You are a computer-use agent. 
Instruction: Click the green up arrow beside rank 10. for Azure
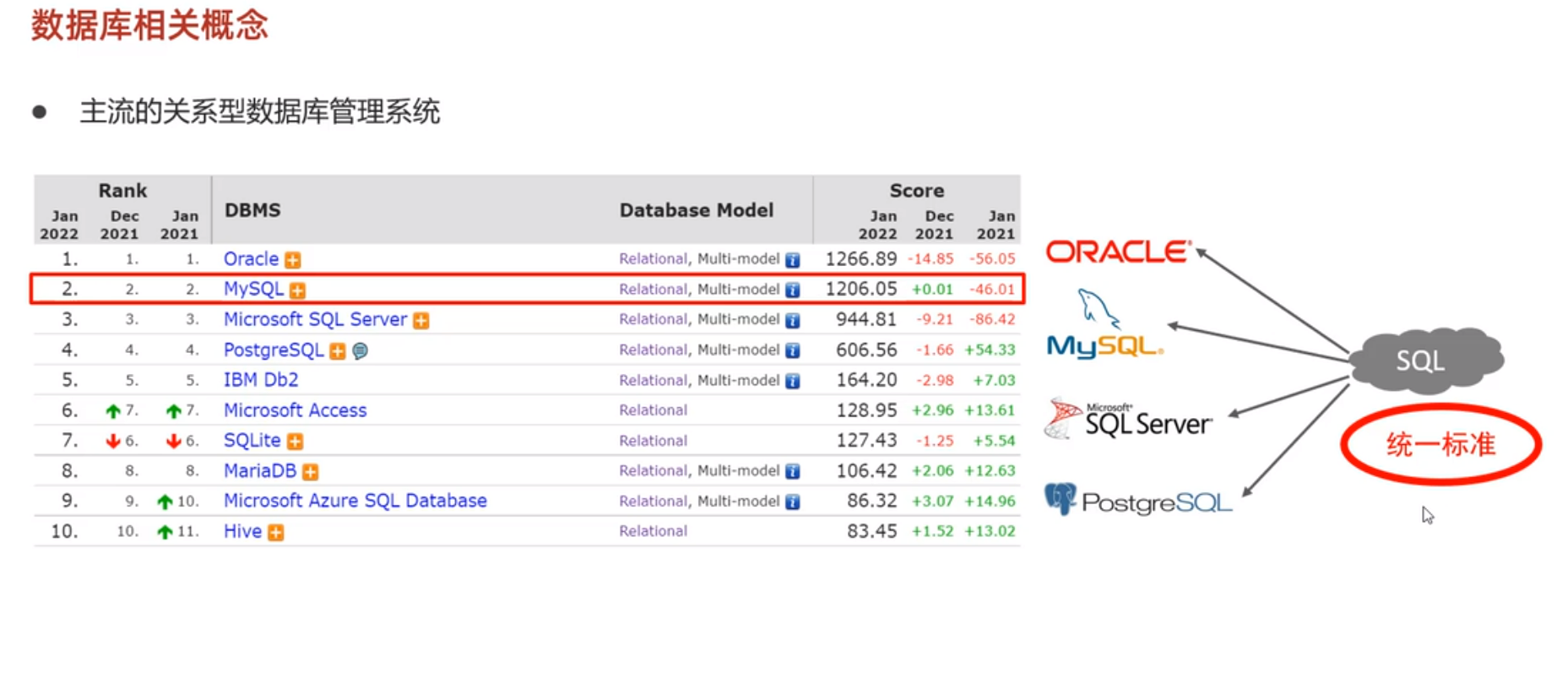tap(165, 502)
